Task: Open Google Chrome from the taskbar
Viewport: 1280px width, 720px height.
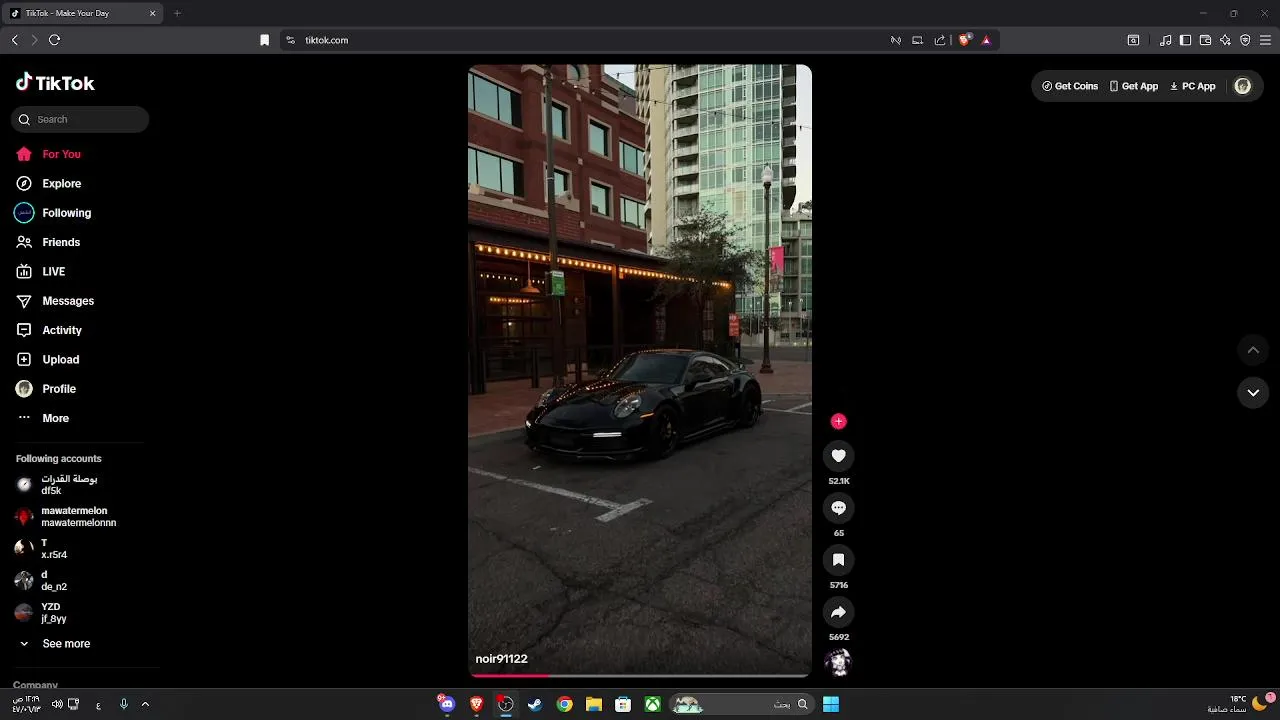Action: coord(564,704)
